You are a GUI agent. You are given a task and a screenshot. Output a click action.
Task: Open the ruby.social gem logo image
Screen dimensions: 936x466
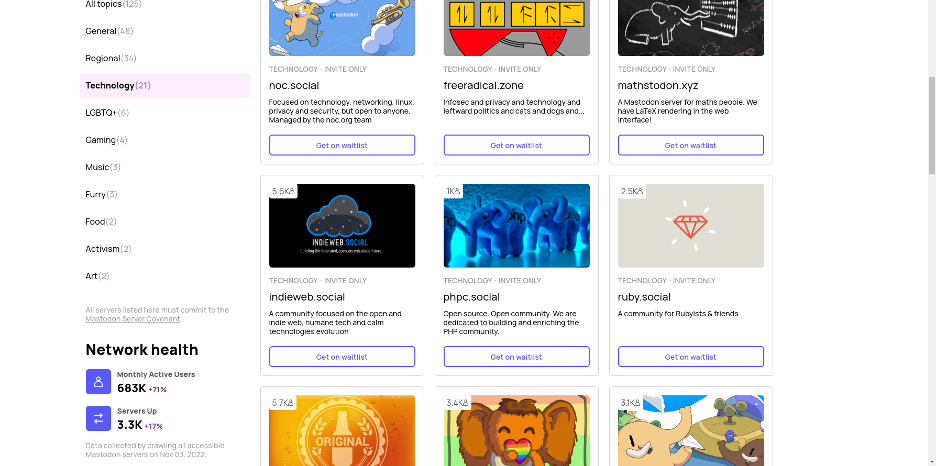click(x=691, y=226)
